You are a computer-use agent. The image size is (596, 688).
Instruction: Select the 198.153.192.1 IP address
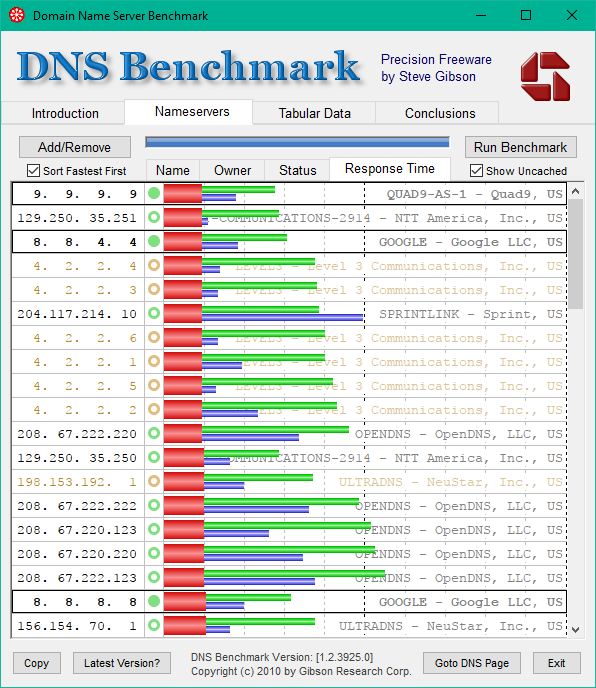pyautogui.click(x=78, y=481)
